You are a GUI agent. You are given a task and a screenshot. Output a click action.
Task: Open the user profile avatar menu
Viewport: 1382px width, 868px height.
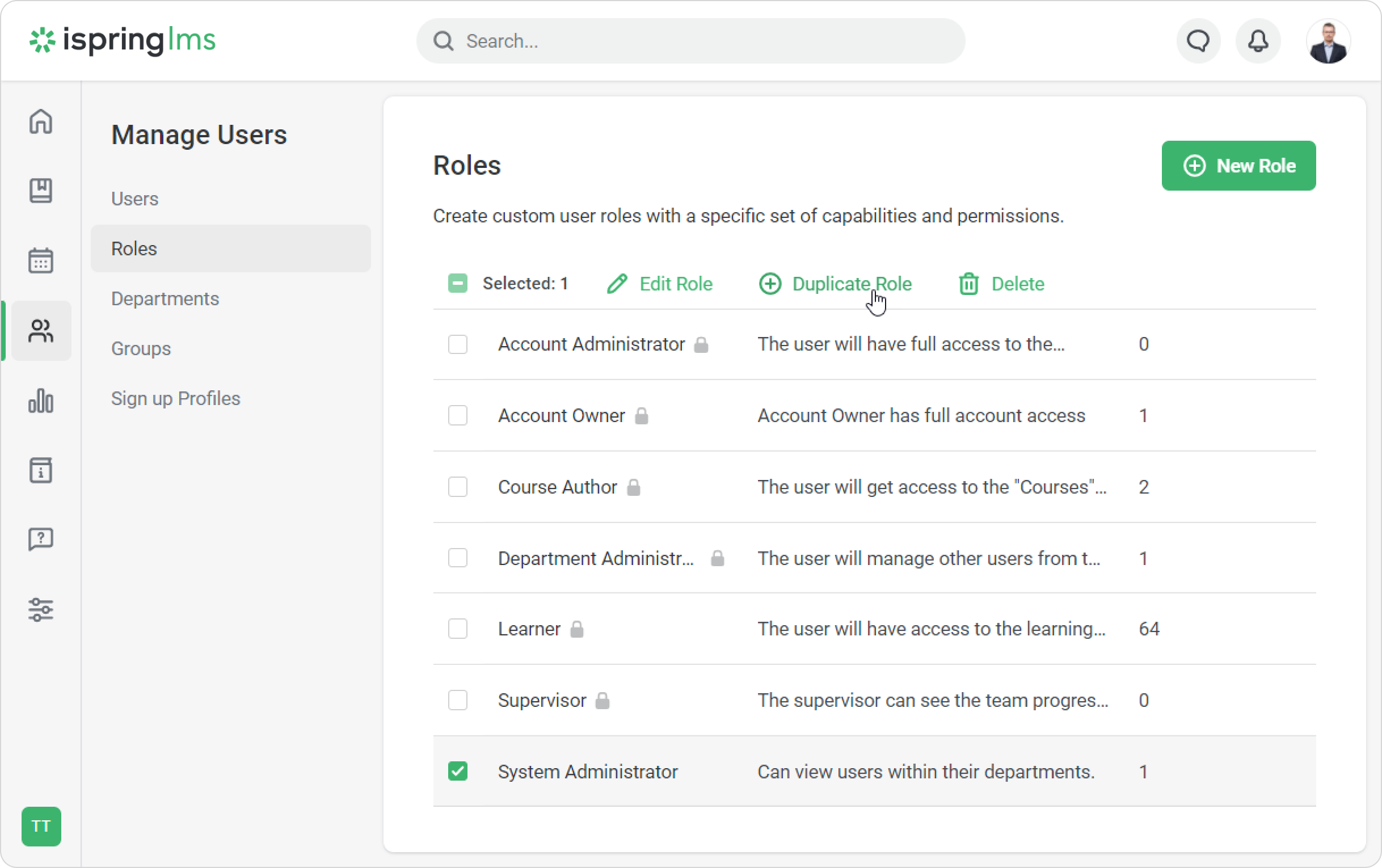point(1328,41)
